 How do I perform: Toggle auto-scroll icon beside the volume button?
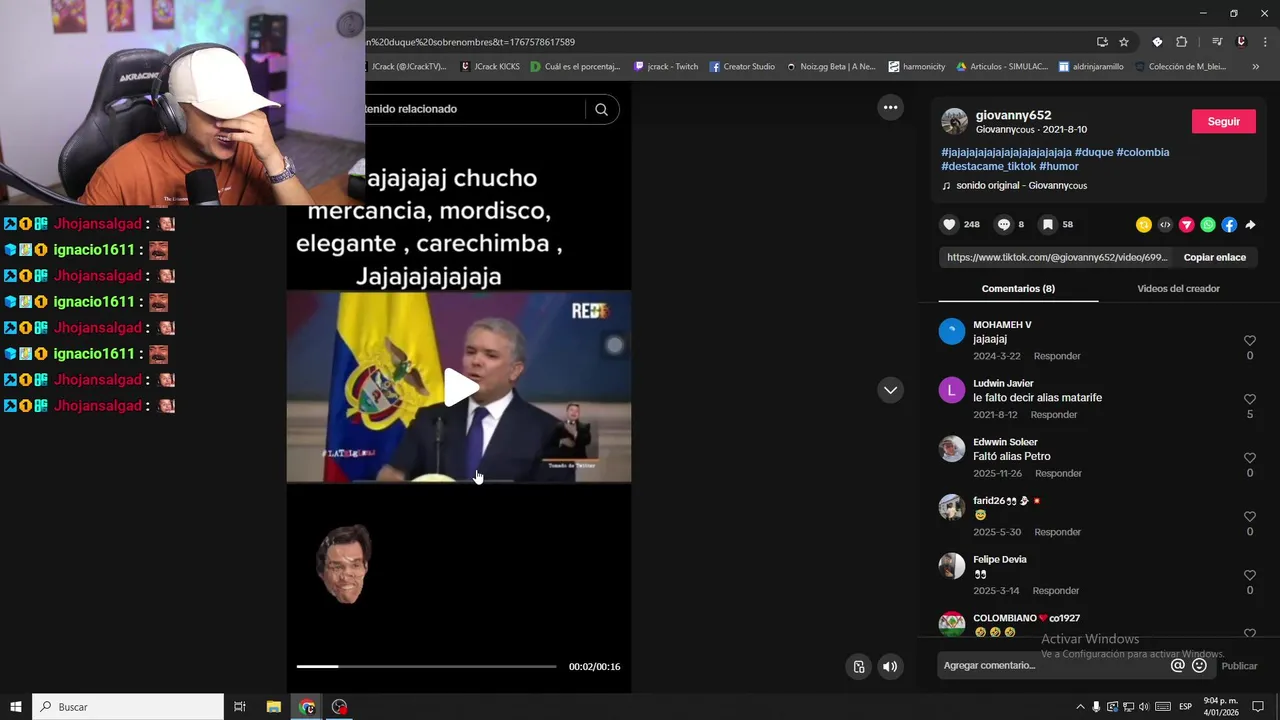tap(858, 667)
